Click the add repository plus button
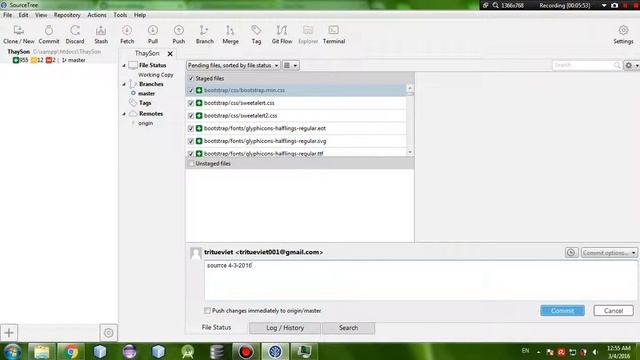Screen dimensions: 640x360 9,333
